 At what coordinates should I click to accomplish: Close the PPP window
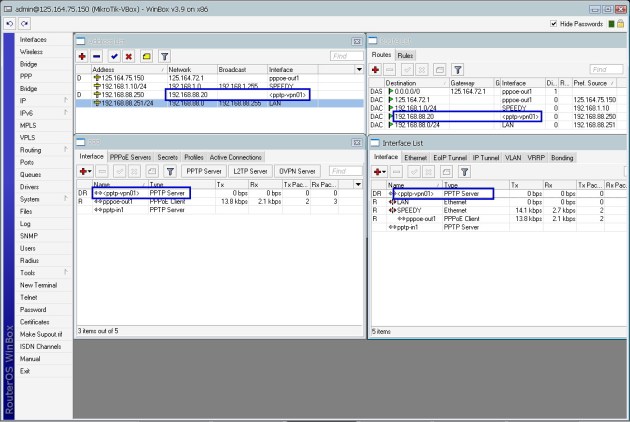point(357,142)
